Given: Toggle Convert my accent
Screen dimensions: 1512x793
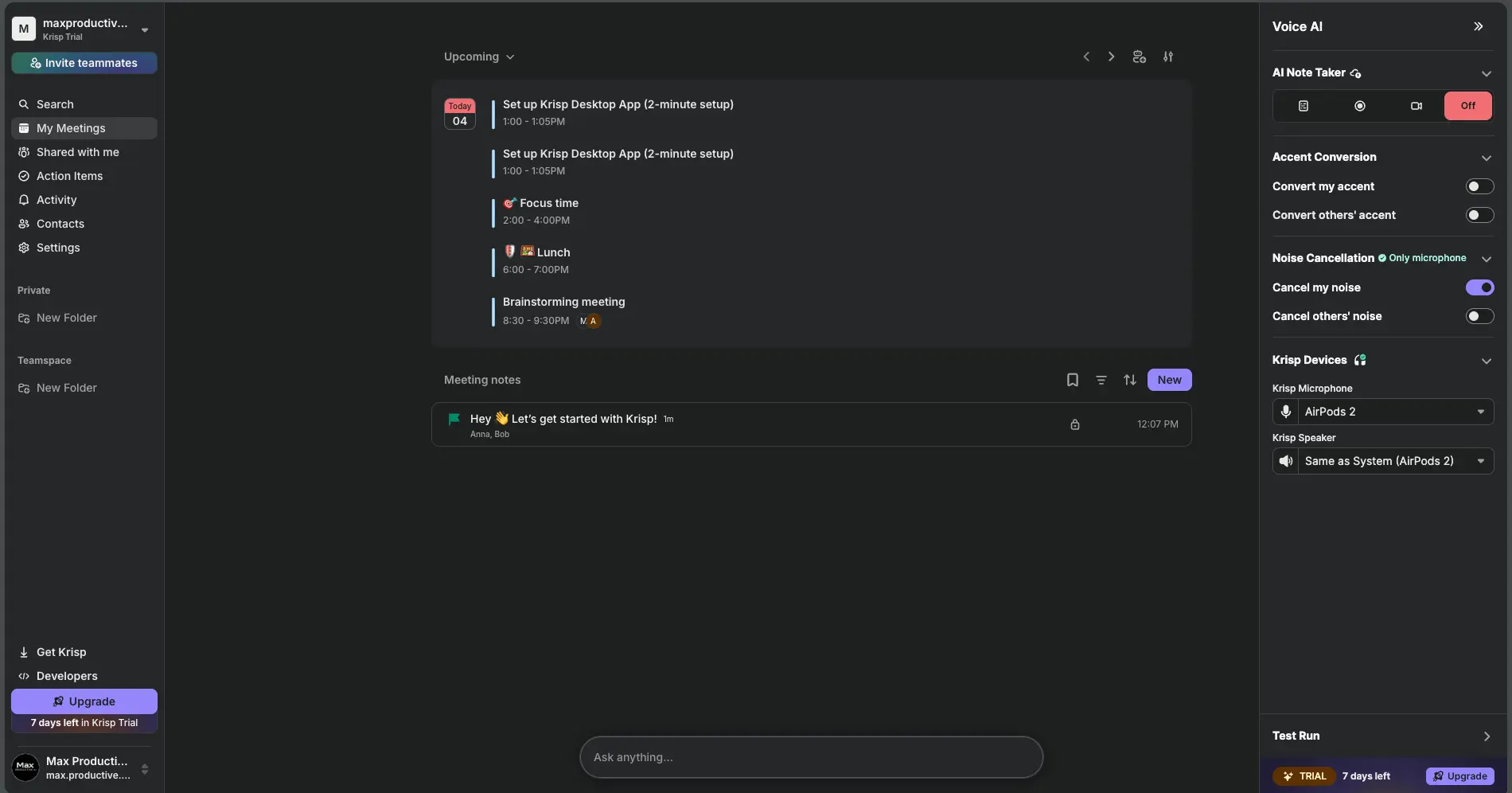Looking at the screenshot, I should pos(1479,186).
